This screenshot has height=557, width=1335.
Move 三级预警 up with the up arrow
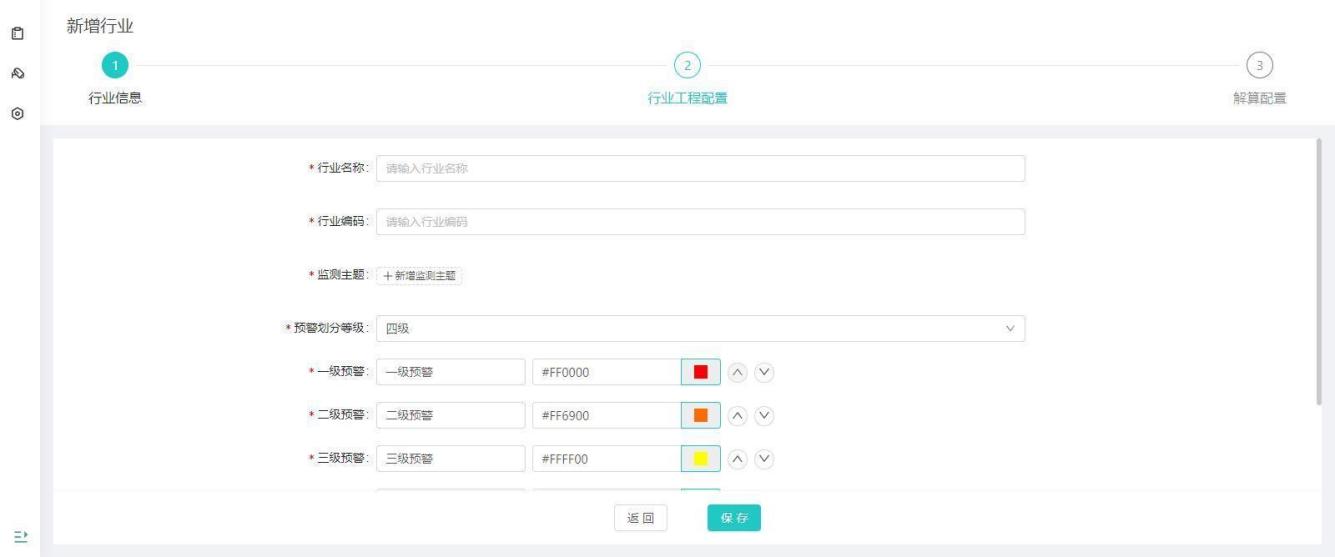click(737, 459)
